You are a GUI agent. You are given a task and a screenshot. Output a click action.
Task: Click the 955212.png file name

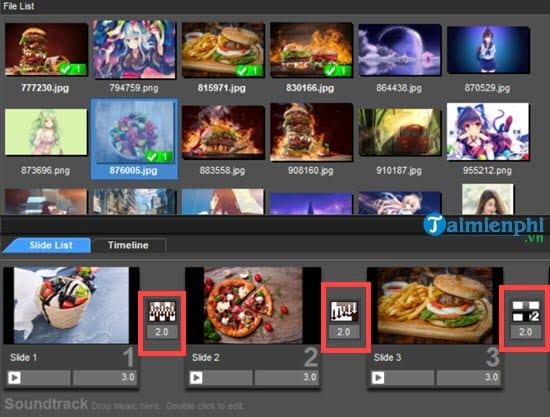click(487, 171)
